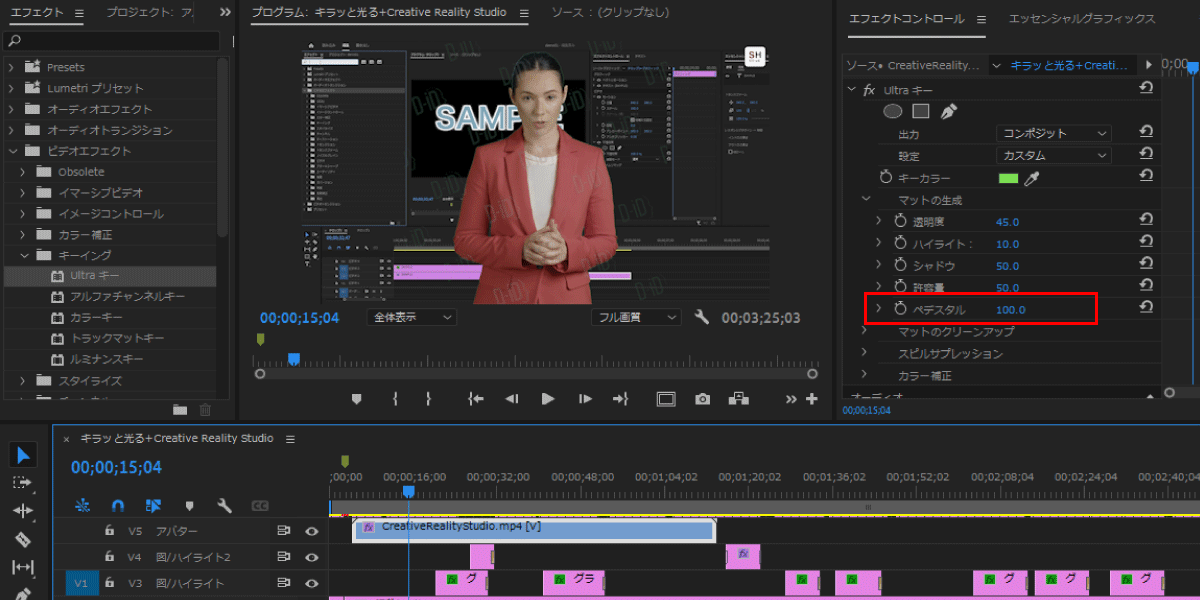Expand the マットのクリーンアップ section
1200x600 pixels.
coord(866,331)
